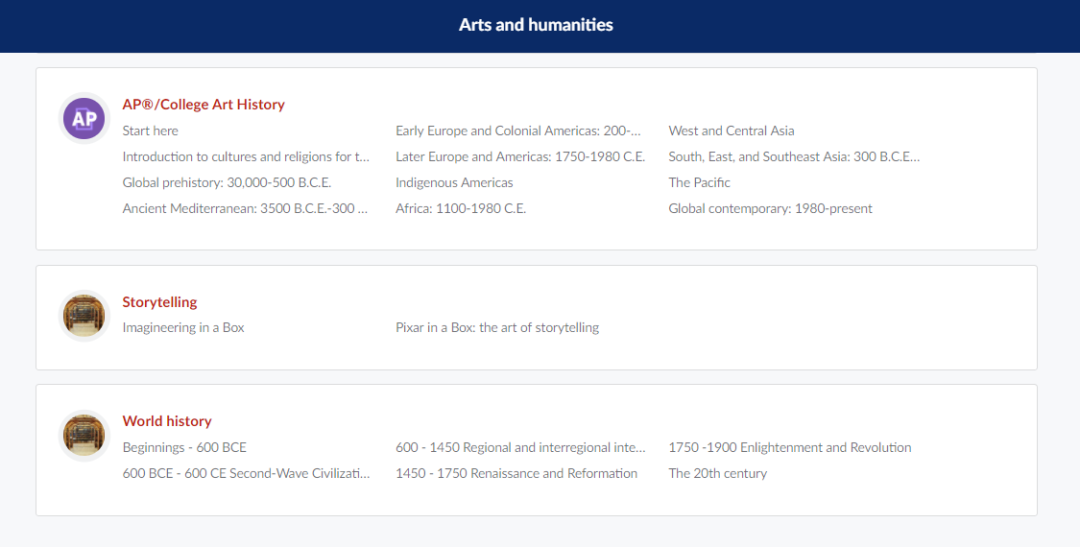This screenshot has width=1080, height=547.
Task: Open the Indigenous Americas unit
Action: (x=454, y=183)
